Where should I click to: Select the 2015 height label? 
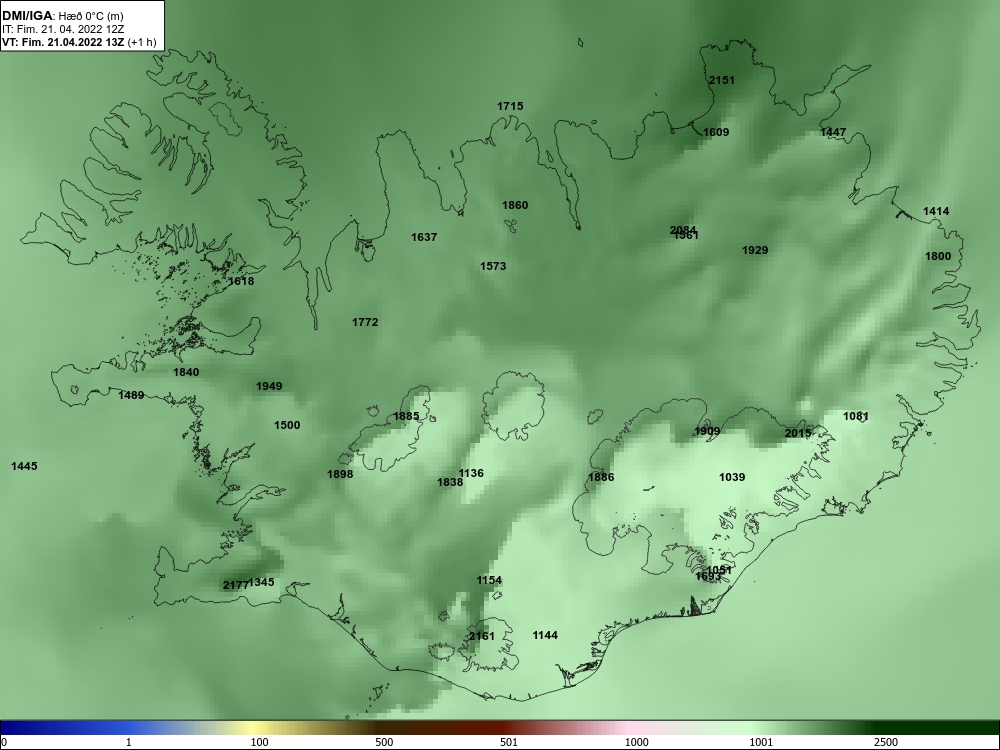798,433
